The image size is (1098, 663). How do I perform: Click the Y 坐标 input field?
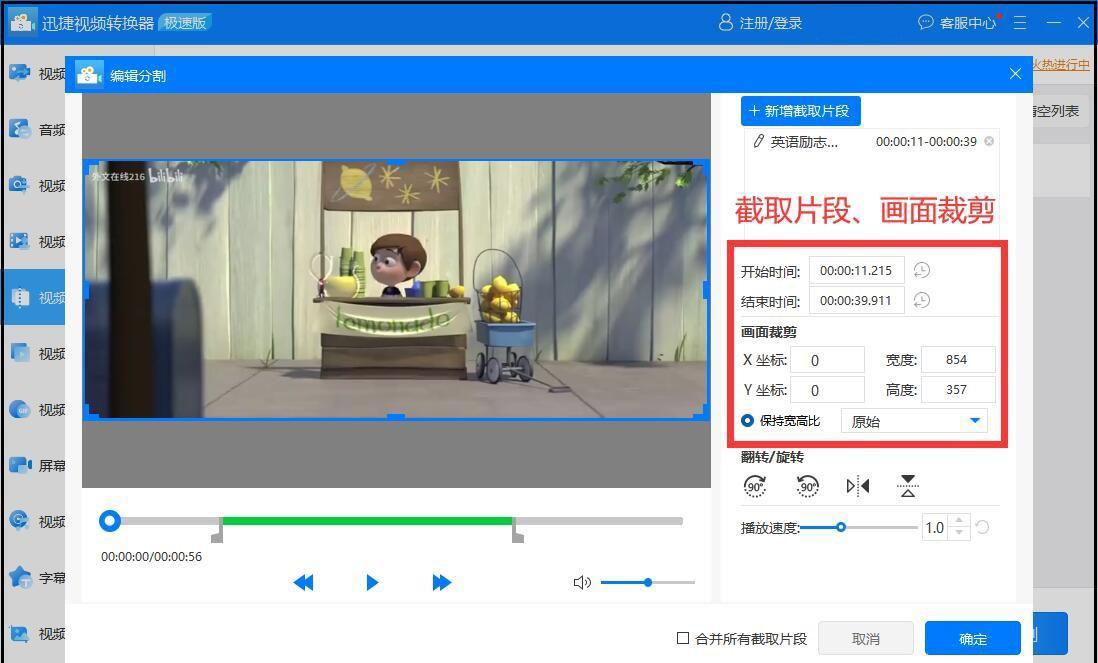(x=827, y=390)
